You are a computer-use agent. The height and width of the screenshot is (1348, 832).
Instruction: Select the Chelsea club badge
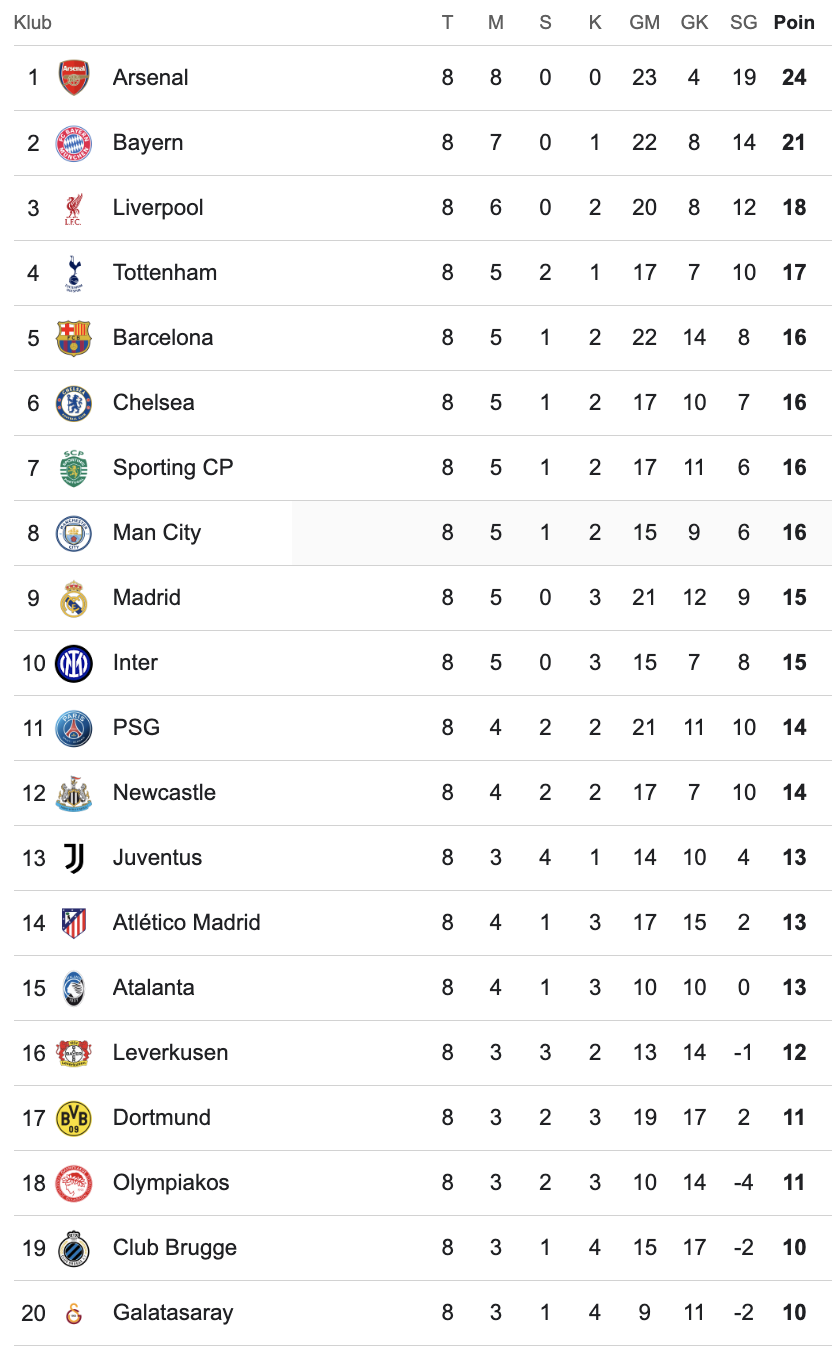click(x=74, y=403)
